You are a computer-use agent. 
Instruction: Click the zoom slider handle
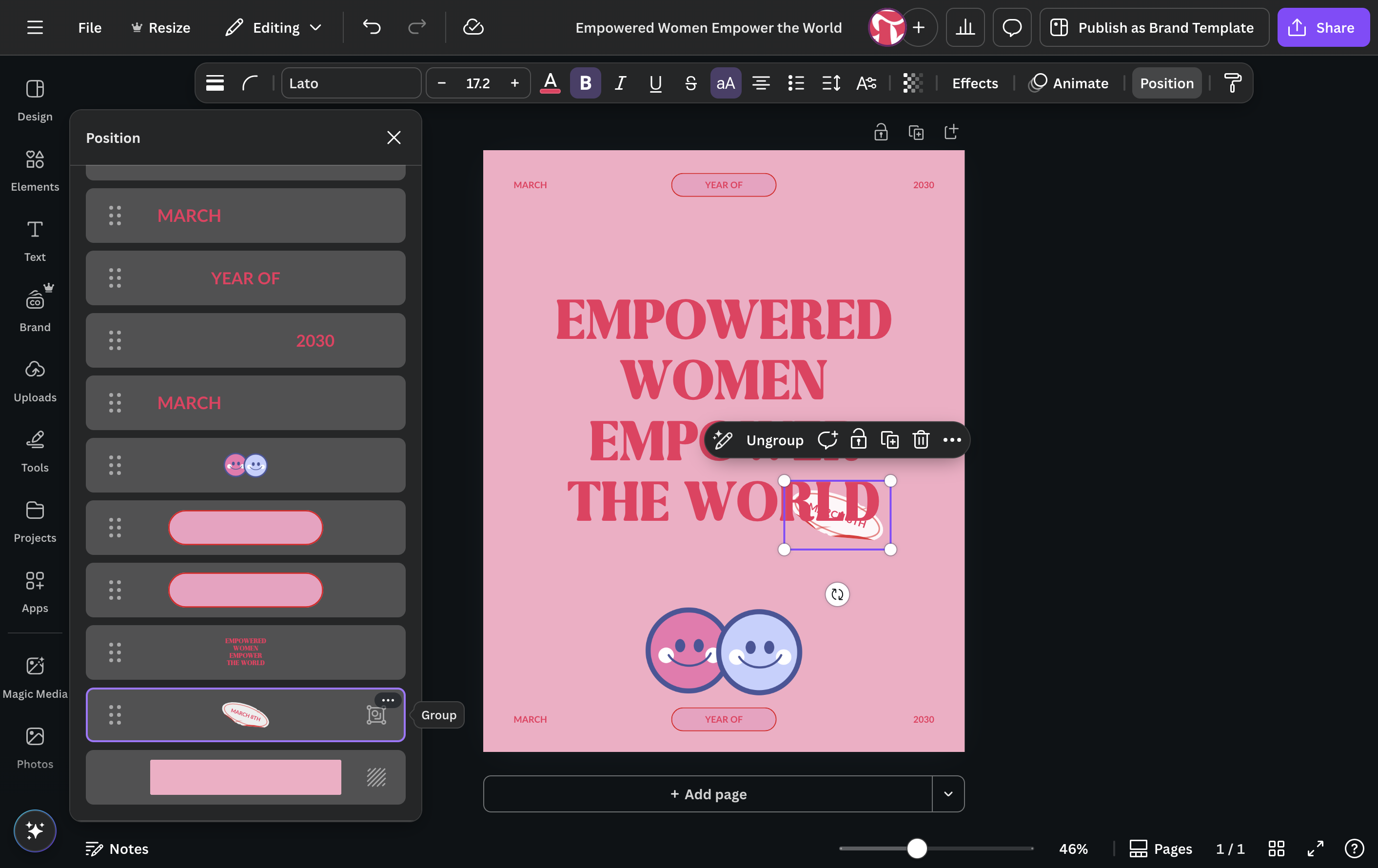917,848
